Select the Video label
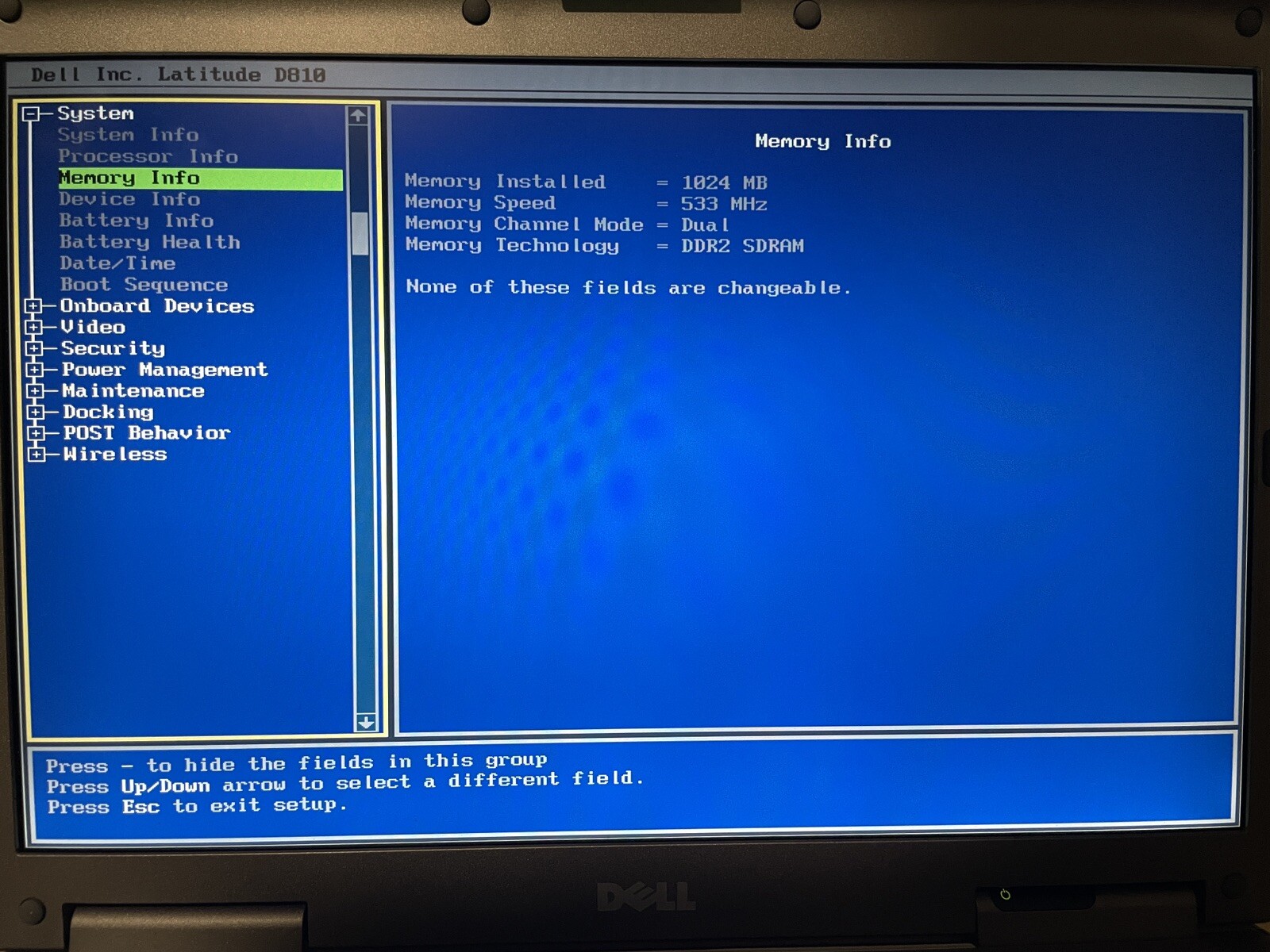Viewport: 1270px width, 952px height. [x=93, y=327]
